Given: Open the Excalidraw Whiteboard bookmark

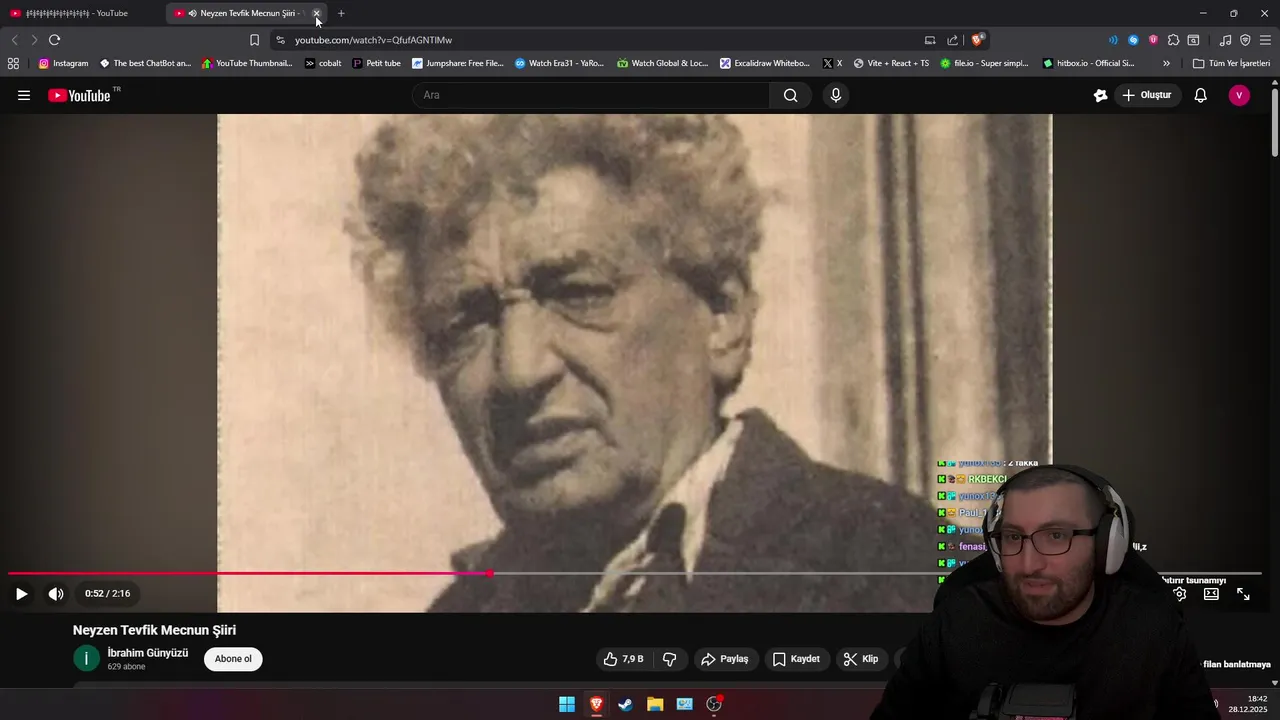Looking at the screenshot, I should [765, 63].
